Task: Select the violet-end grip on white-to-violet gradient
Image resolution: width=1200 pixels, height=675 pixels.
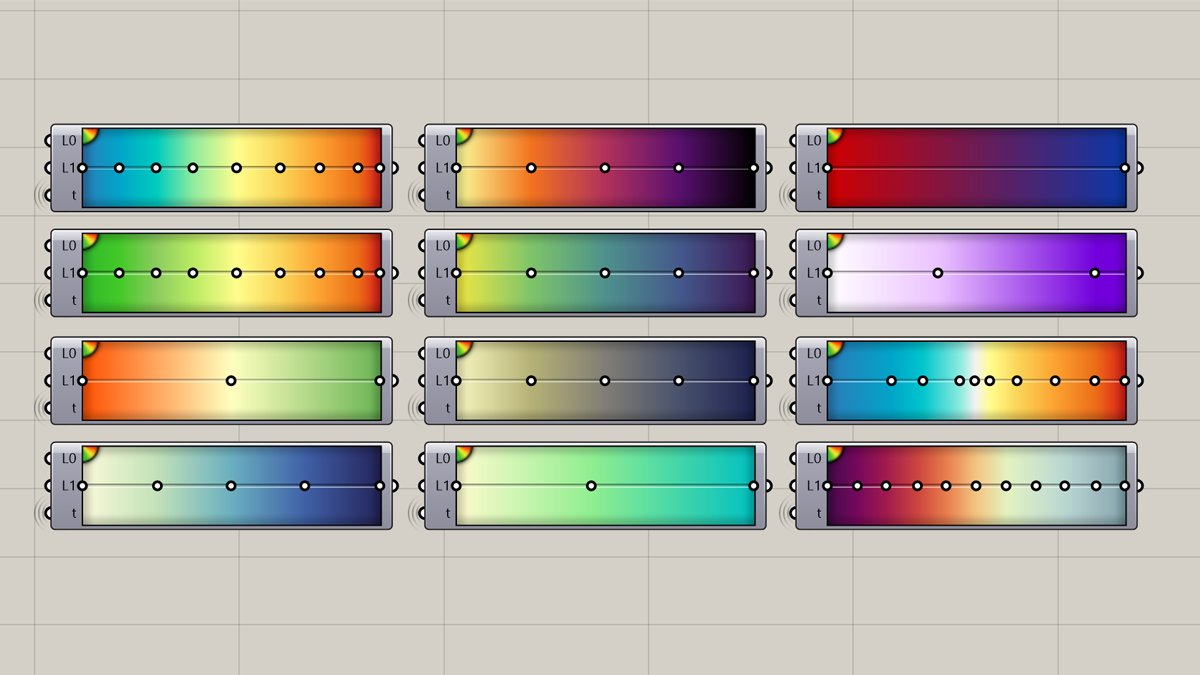Action: coord(1095,272)
